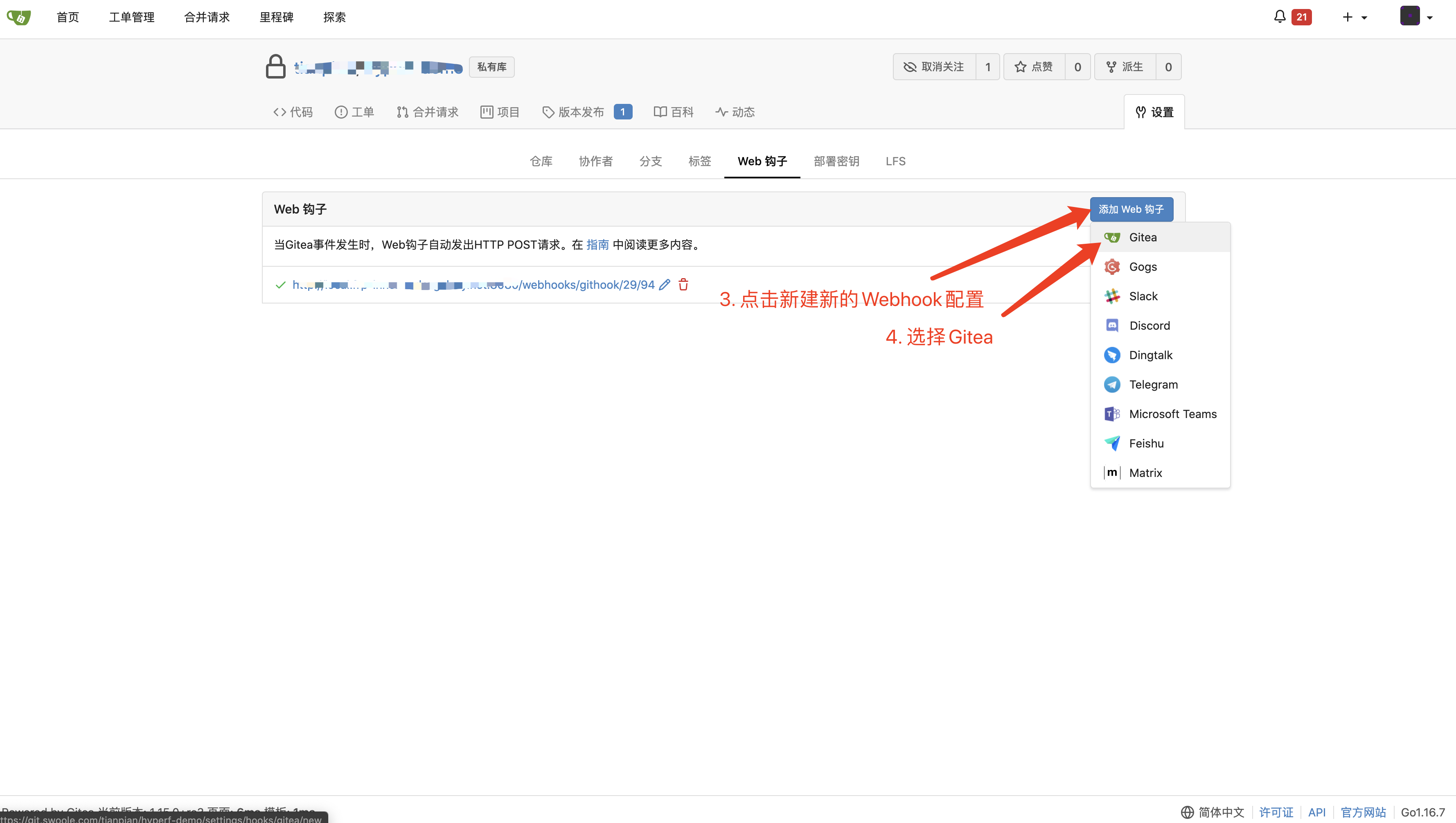Image resolution: width=1456 pixels, height=823 pixels.
Task: Open the 指南 guide link
Action: 597,245
